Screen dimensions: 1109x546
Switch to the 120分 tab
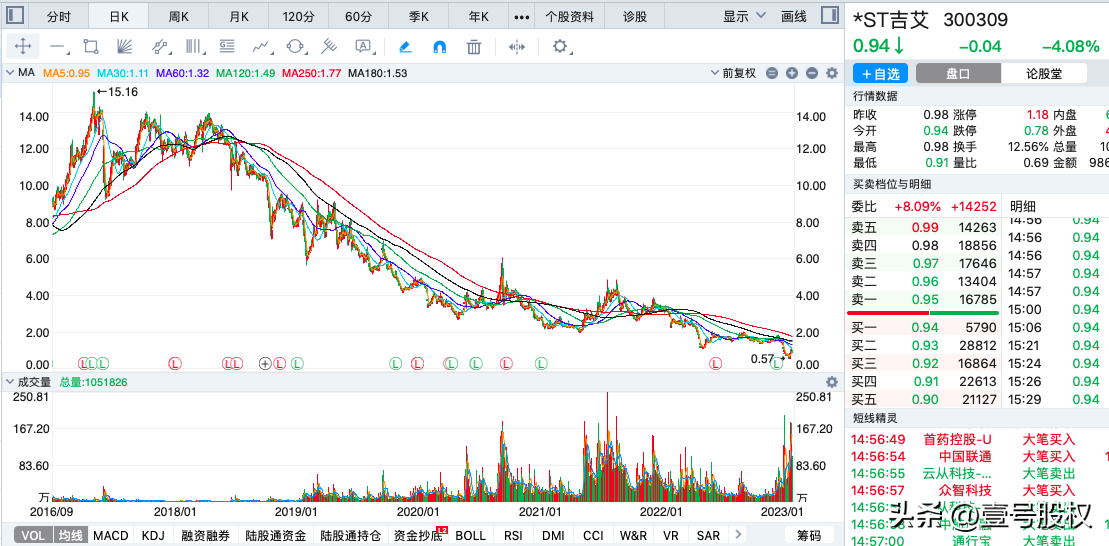point(300,16)
